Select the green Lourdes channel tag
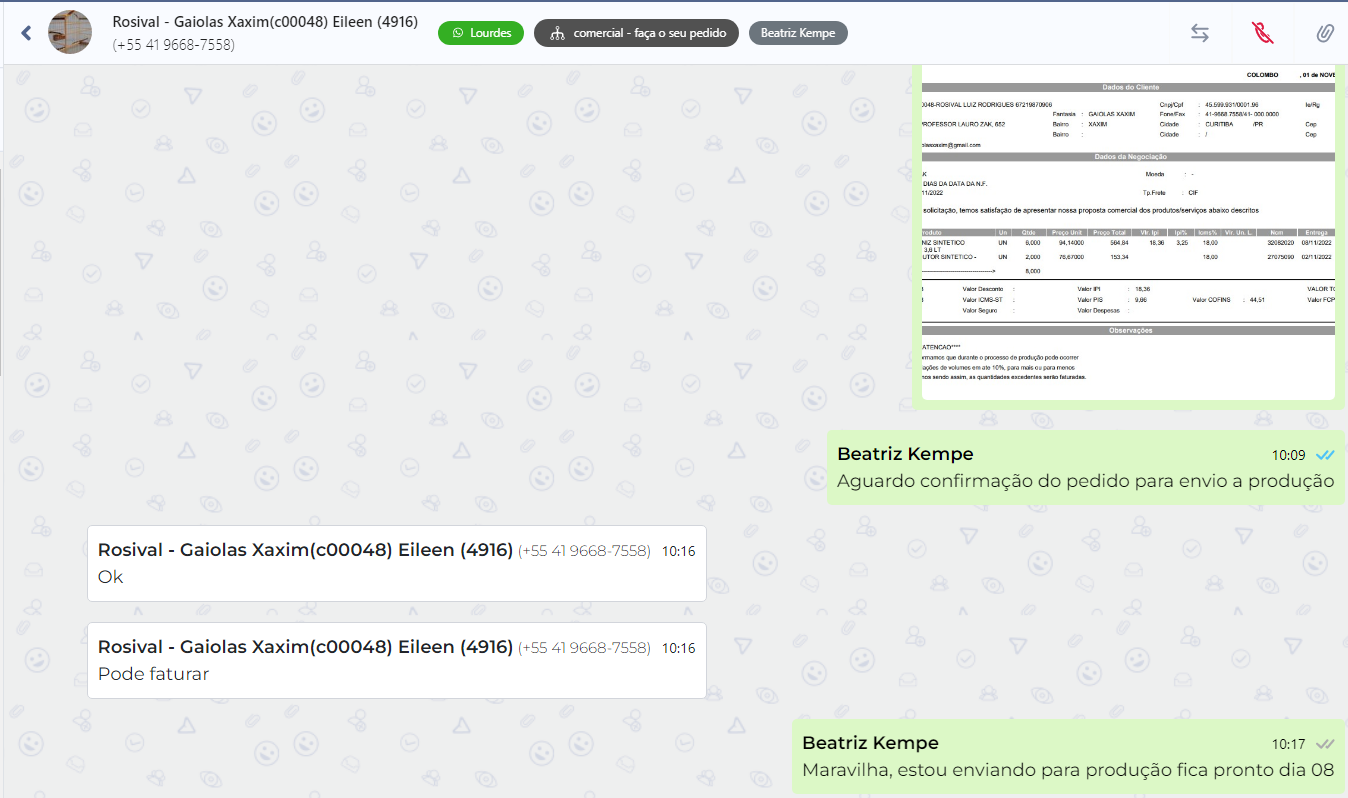The width and height of the screenshot is (1348, 798). pos(481,33)
